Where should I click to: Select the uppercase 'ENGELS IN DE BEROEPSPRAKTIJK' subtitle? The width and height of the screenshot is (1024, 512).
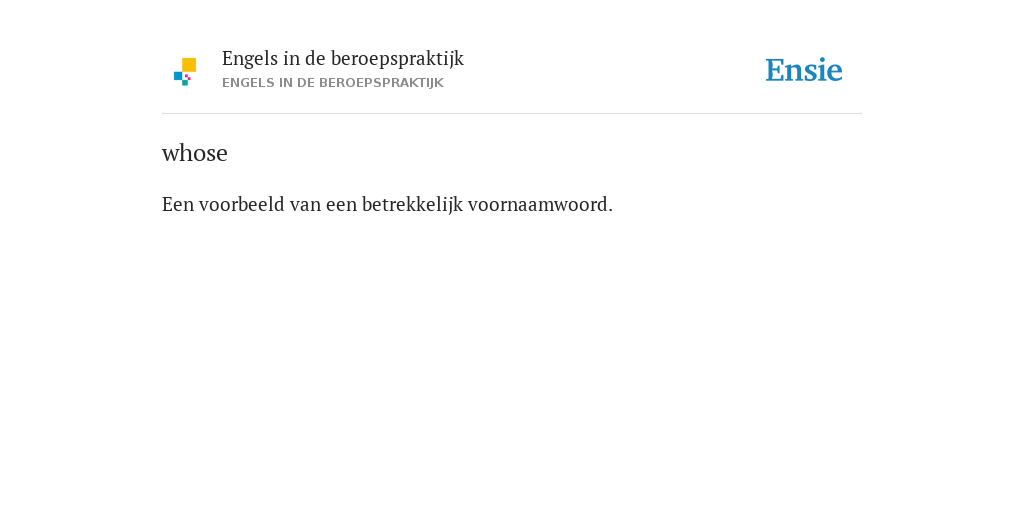pyautogui.click(x=333, y=83)
